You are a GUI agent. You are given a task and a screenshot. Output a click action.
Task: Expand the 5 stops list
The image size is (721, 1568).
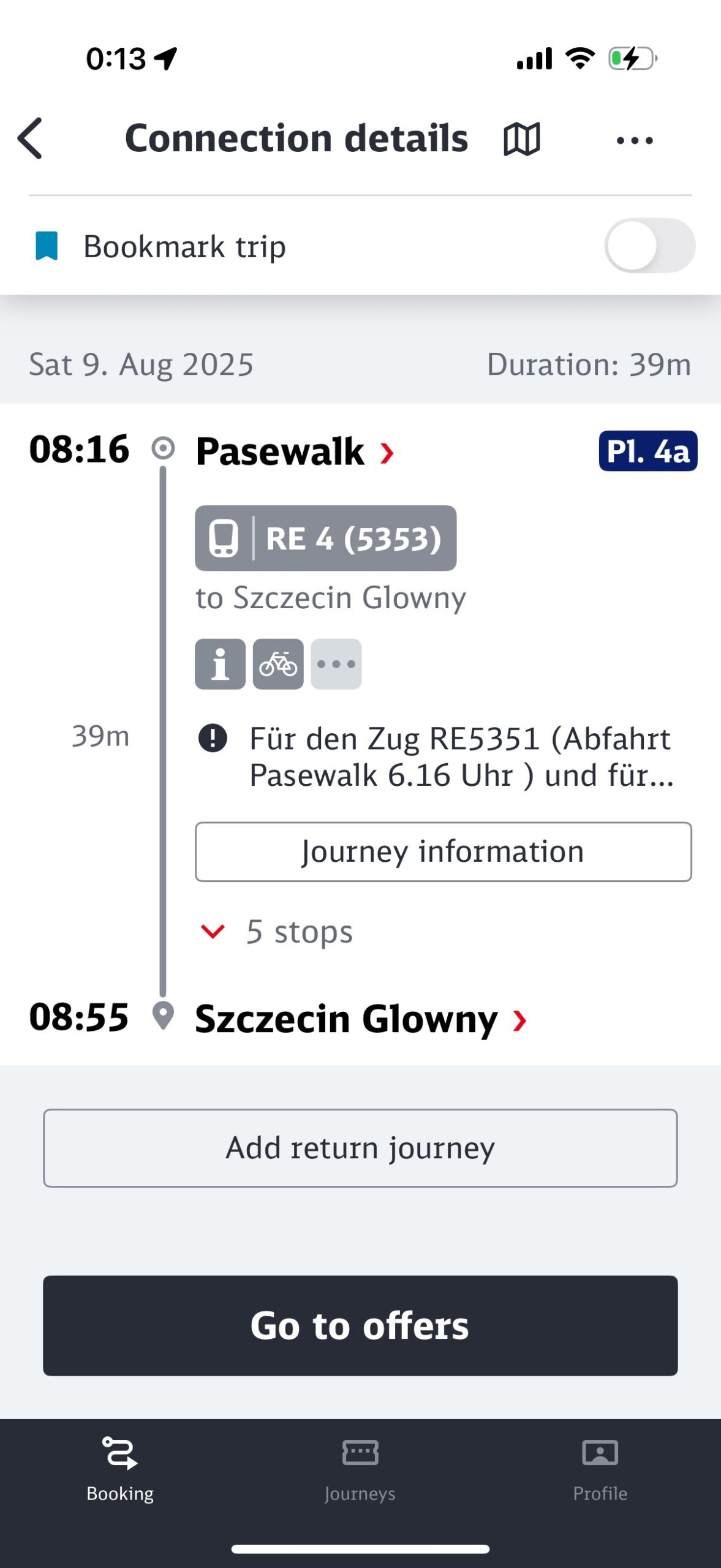coord(277,932)
